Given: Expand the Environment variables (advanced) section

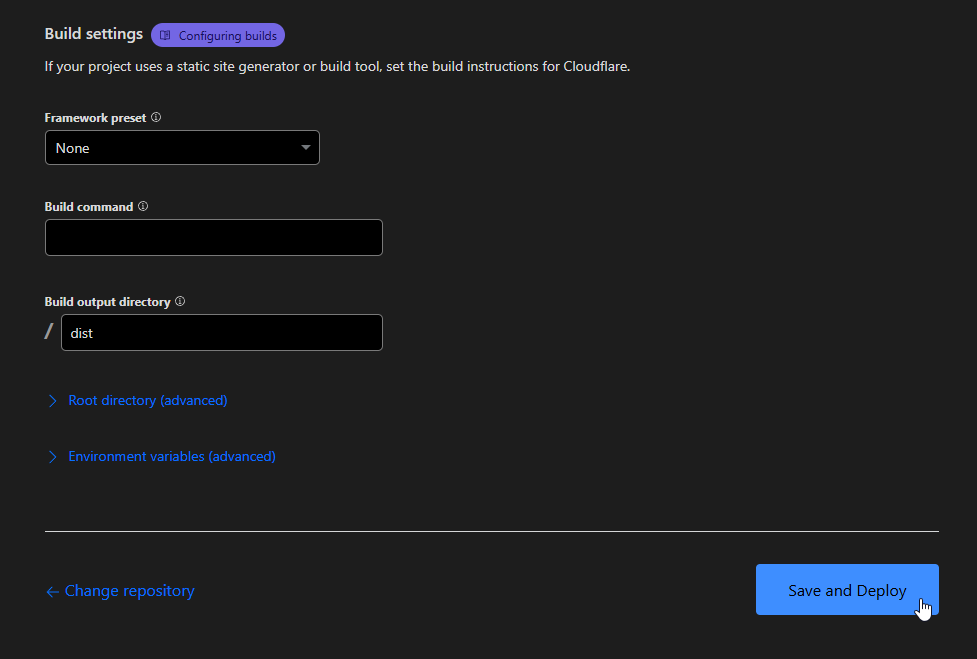Looking at the screenshot, I should tap(171, 457).
